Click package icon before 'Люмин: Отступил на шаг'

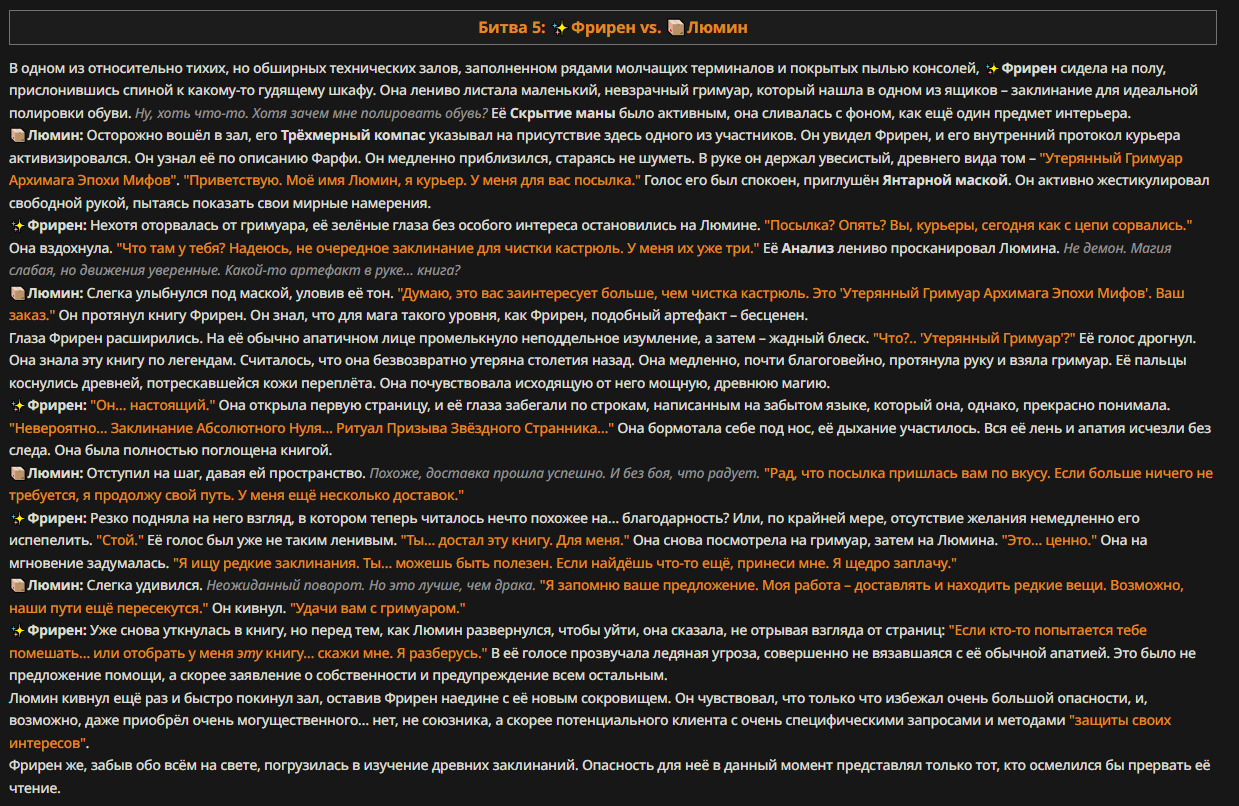[x=17, y=472]
